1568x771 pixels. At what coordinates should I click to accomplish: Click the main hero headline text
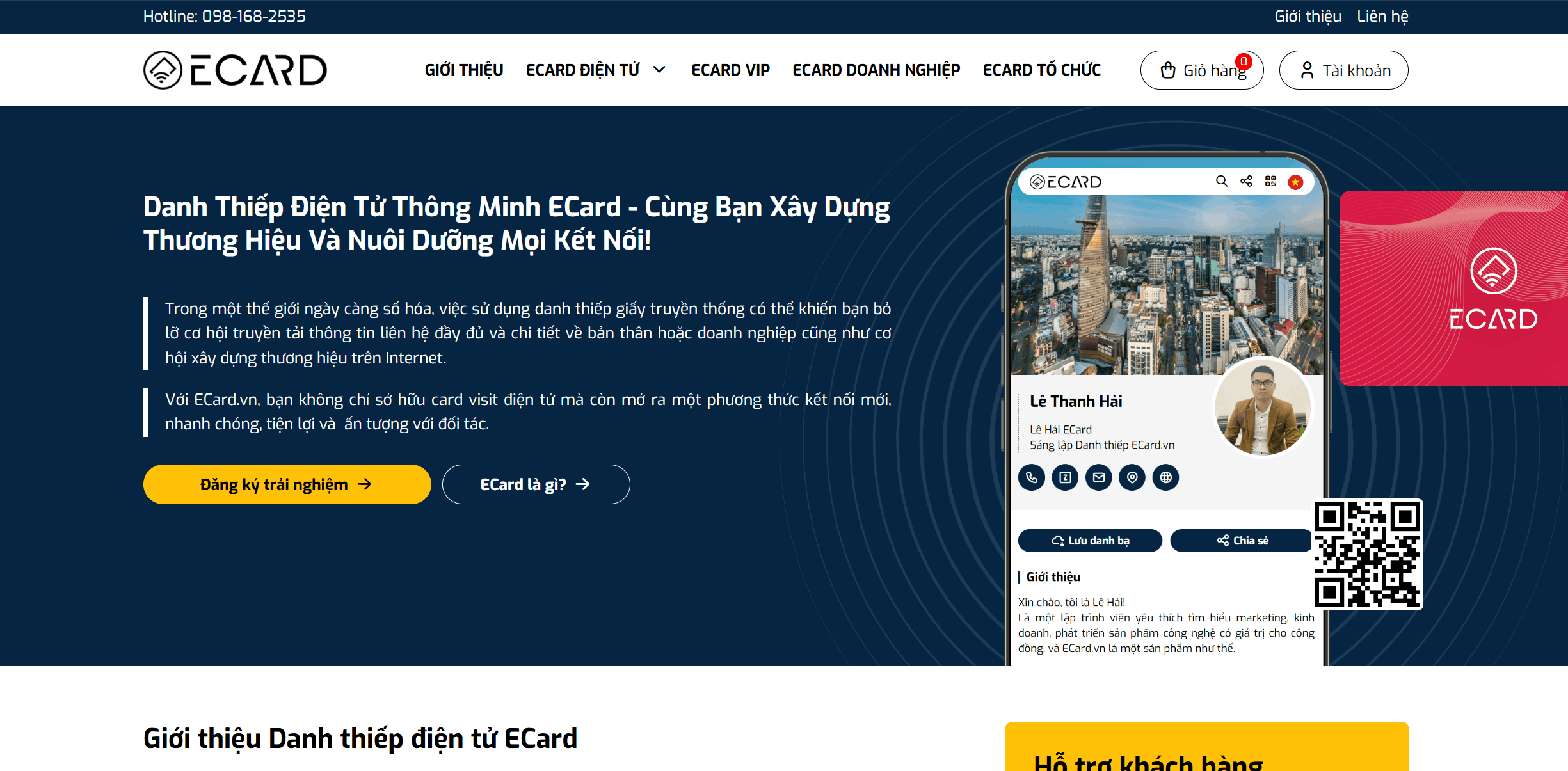(x=516, y=223)
